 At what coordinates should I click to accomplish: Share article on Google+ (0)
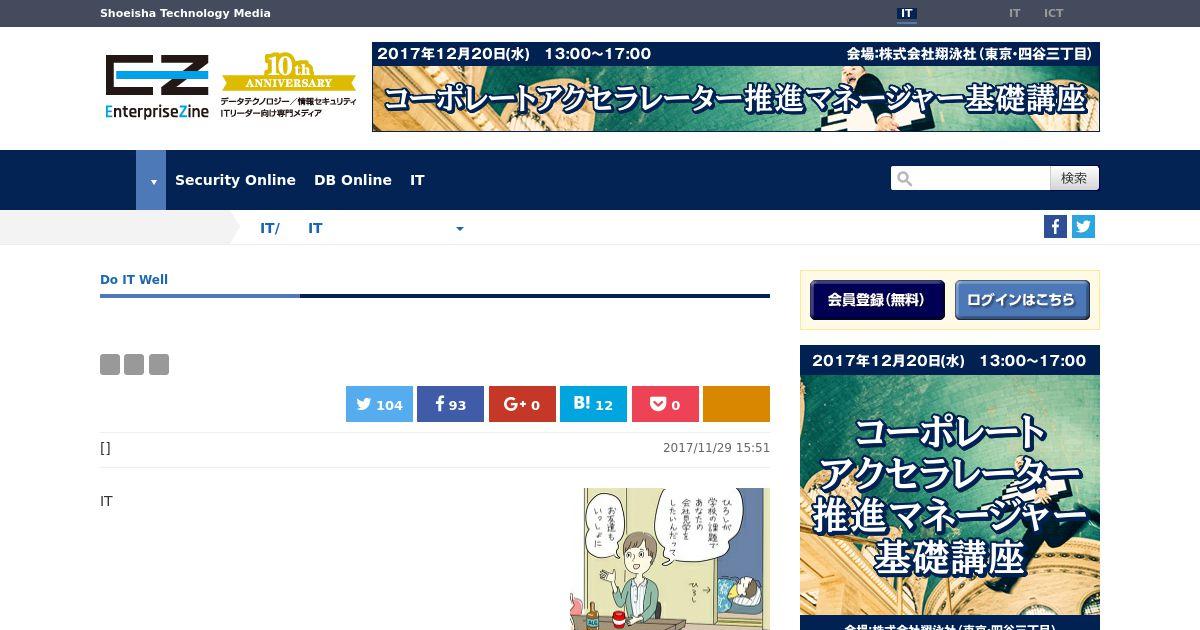(x=522, y=404)
